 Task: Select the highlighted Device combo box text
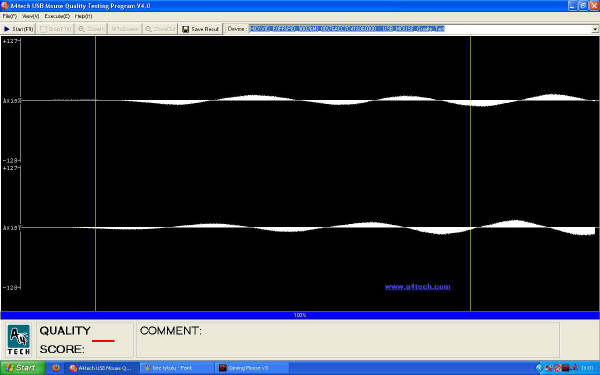coord(347,29)
